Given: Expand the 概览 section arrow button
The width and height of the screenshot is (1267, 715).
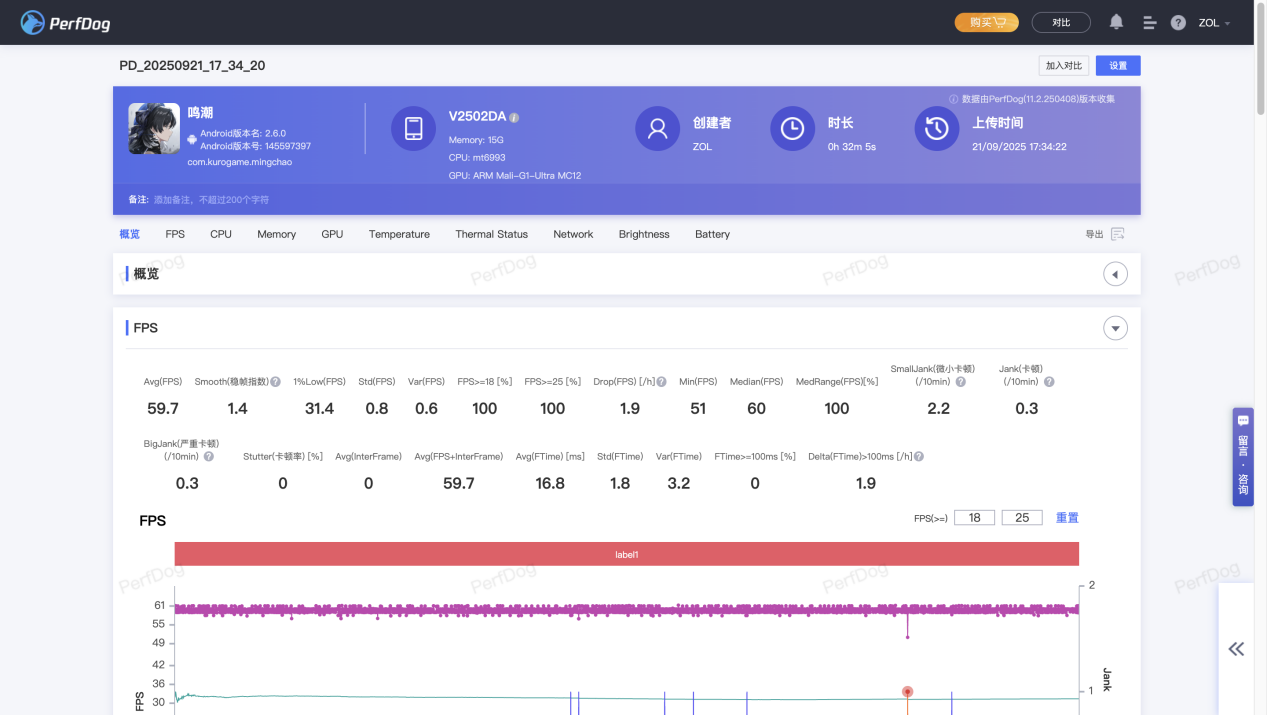Looking at the screenshot, I should 1115,274.
